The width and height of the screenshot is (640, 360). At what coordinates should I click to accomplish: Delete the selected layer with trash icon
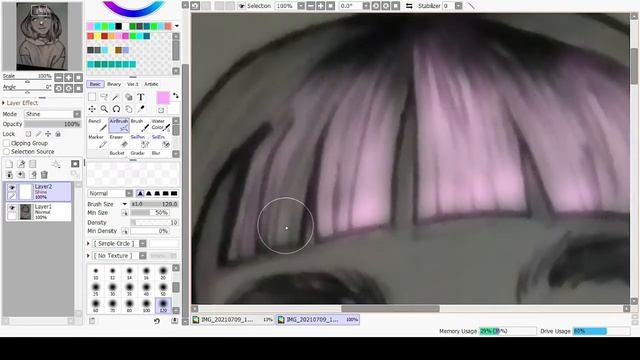point(44,175)
